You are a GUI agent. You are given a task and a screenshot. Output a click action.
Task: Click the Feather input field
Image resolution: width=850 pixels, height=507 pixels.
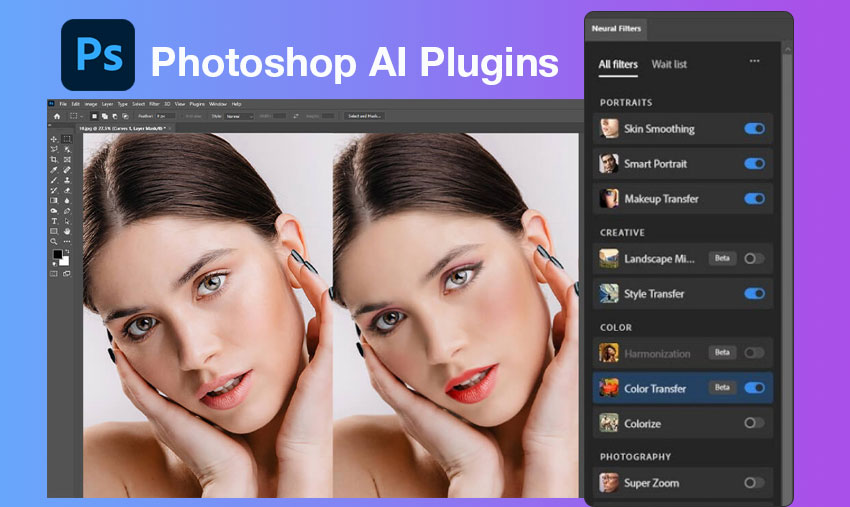click(165, 116)
